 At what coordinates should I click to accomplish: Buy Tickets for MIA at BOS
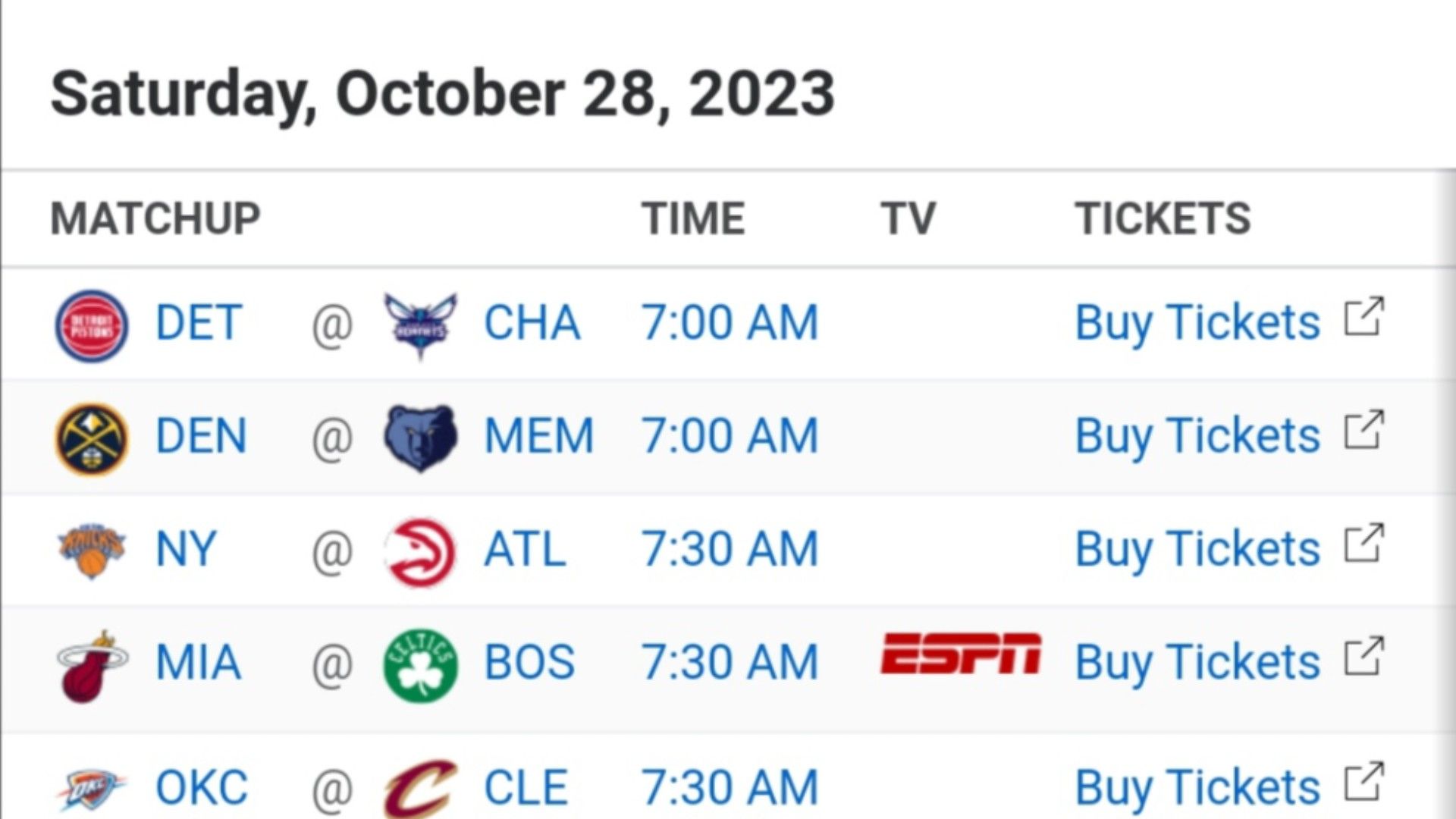[x=1197, y=663]
